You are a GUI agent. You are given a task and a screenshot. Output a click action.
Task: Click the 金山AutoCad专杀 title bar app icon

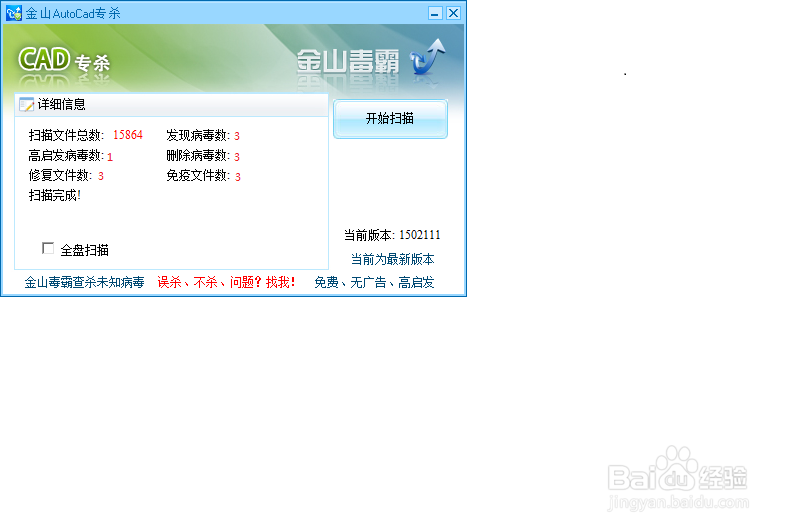tap(14, 13)
